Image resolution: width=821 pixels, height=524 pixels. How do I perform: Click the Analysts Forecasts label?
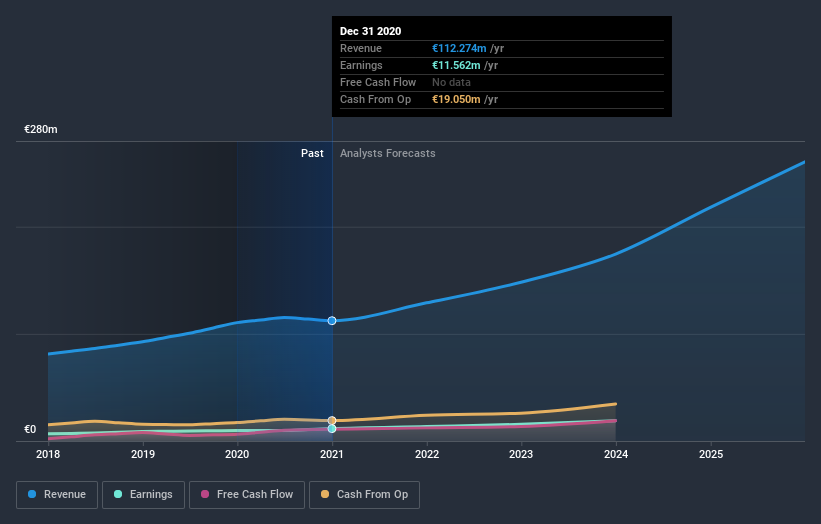[387, 153]
